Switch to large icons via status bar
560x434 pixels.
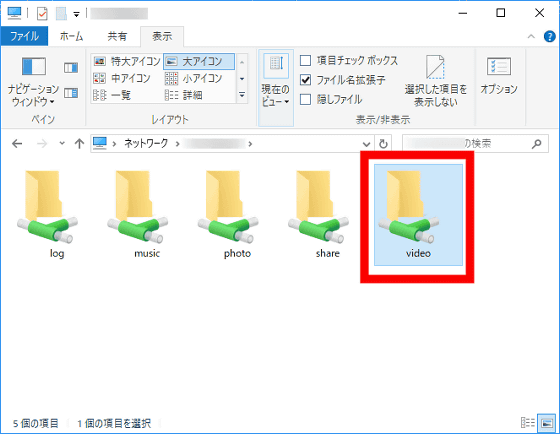[x=547, y=423]
